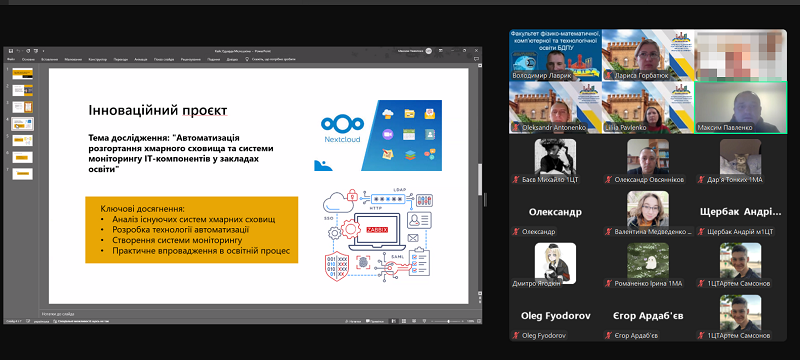The width and height of the screenshot is (800, 360).
Task: Click the accessibility checker status entry
Action: coord(81,321)
